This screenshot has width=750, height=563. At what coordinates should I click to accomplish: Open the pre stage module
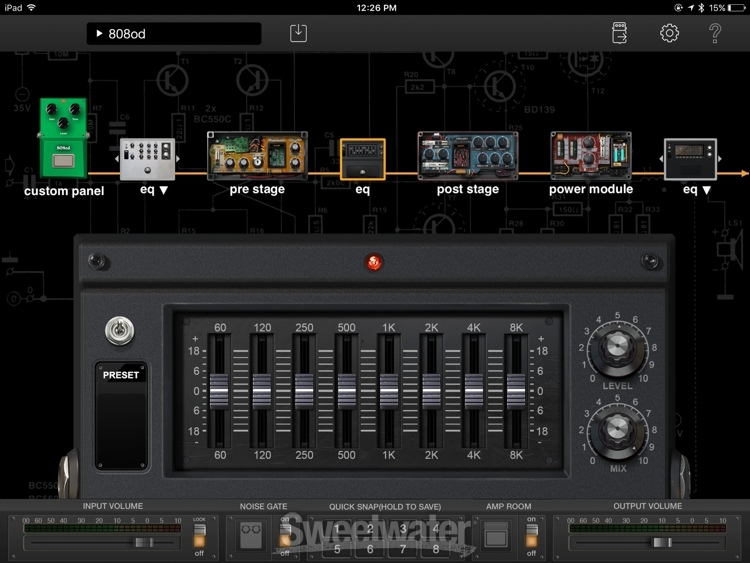click(x=257, y=156)
